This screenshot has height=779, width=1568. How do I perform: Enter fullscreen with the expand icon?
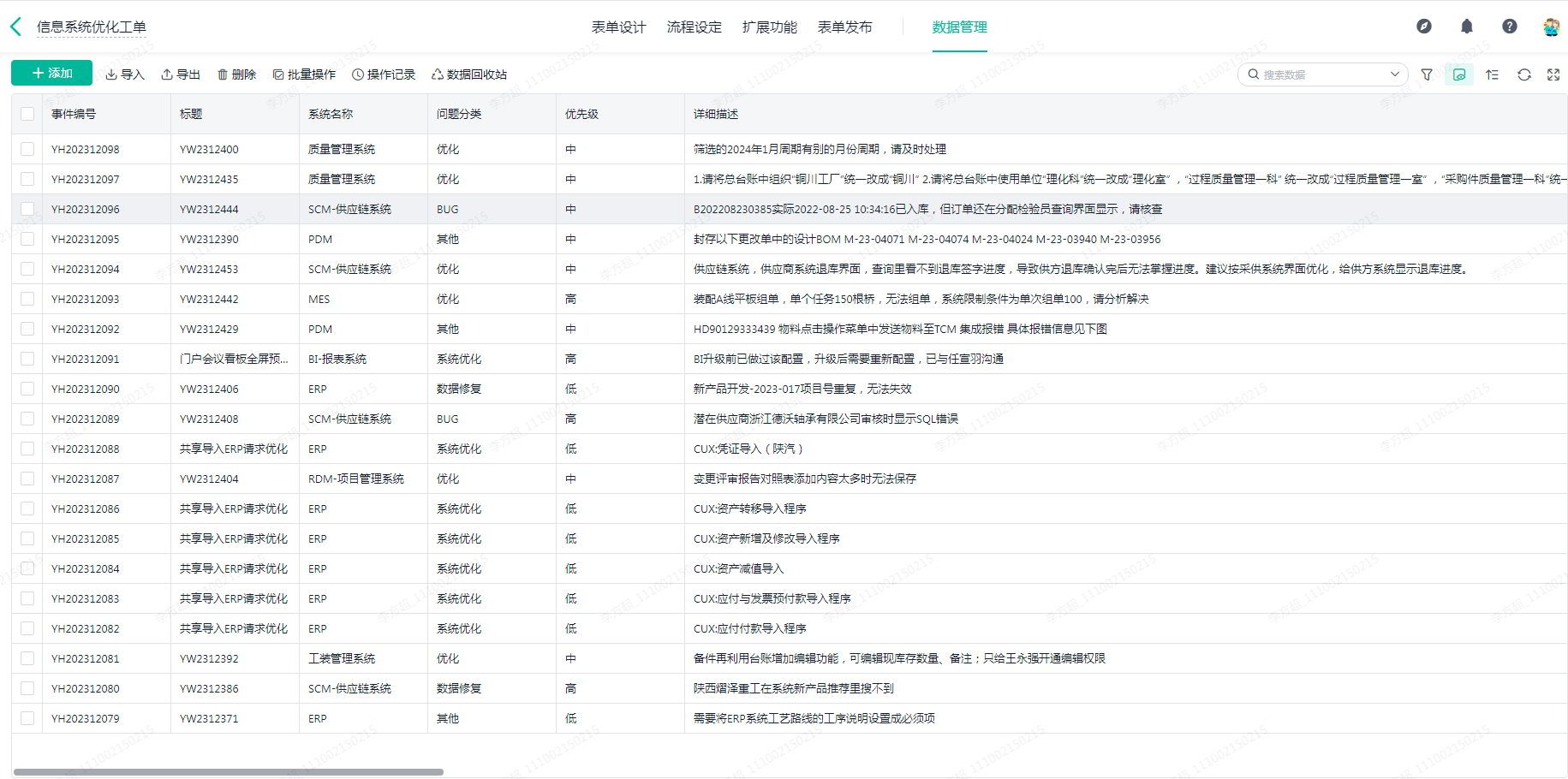tap(1553, 74)
